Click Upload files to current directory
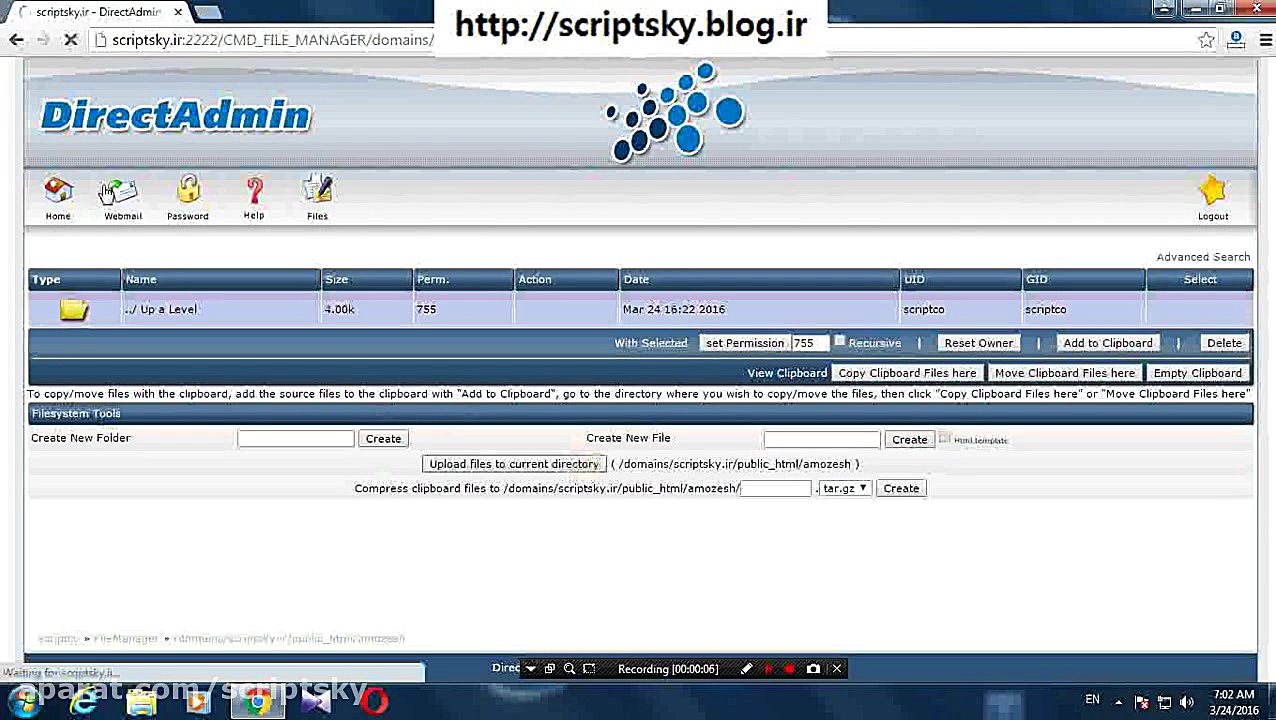The image size is (1276, 720). (x=514, y=464)
